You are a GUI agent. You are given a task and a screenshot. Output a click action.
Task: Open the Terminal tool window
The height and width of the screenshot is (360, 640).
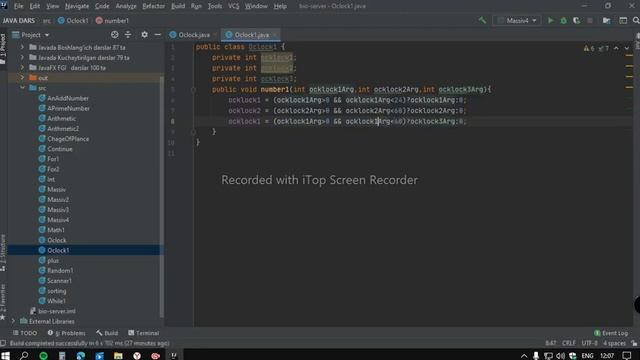click(143, 333)
